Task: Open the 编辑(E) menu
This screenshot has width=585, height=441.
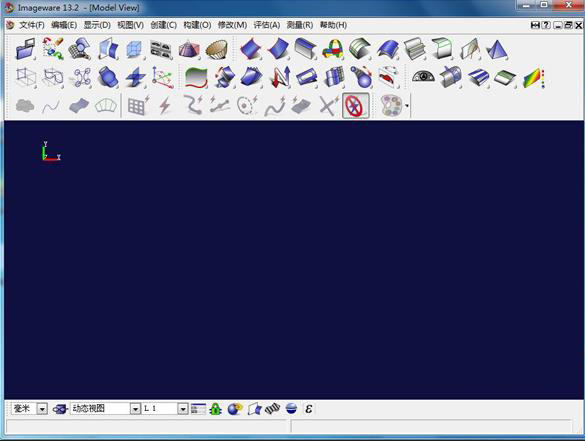Action: coord(64,25)
